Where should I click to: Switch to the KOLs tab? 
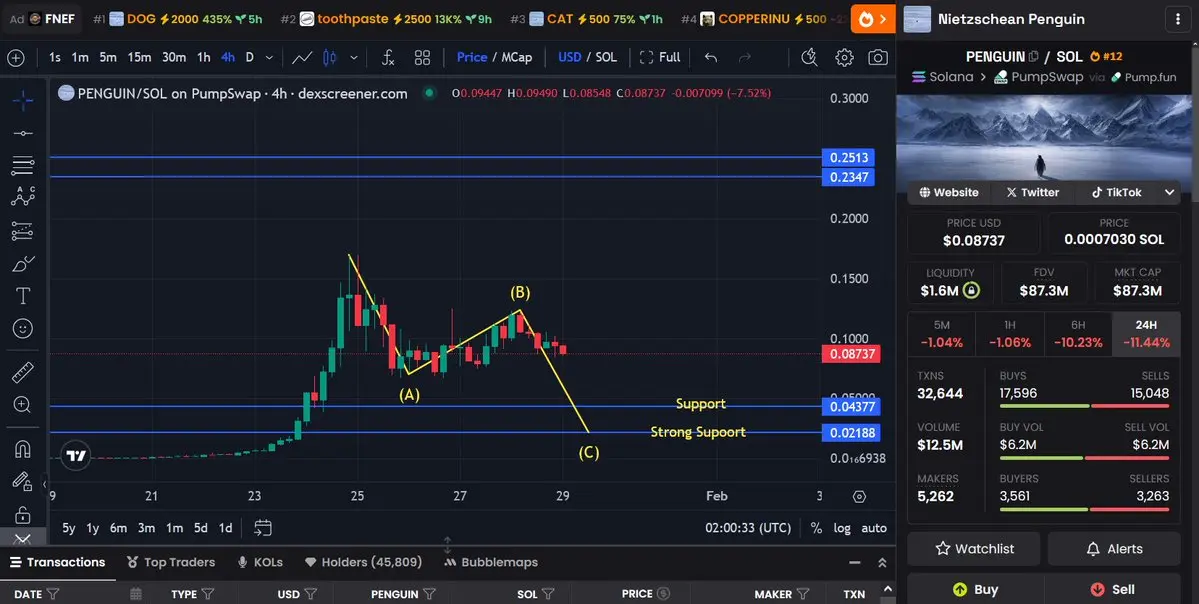point(260,563)
